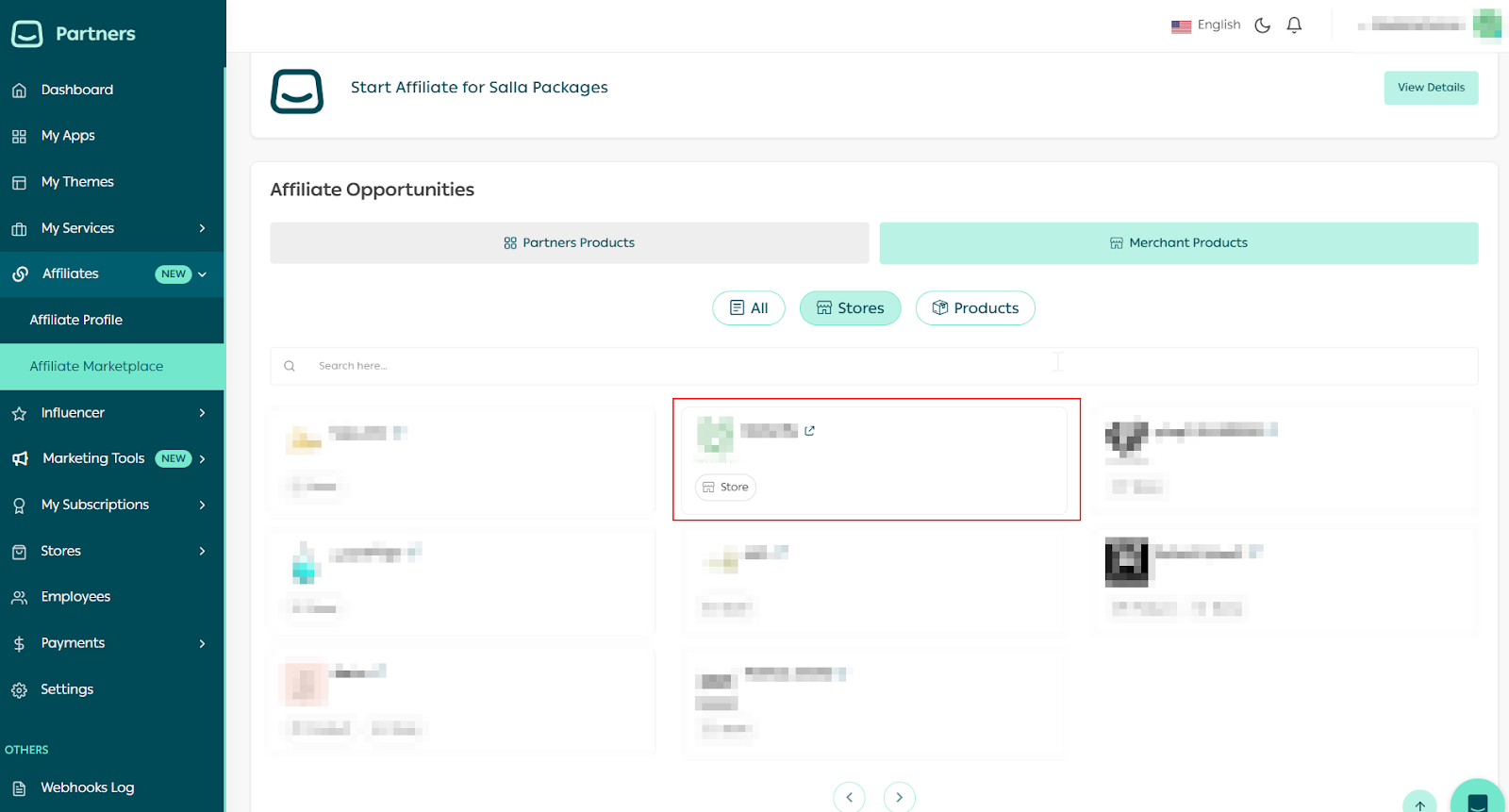Click the scroll-to-top arrow button
Viewport: 1509px width, 812px height.
click(1419, 804)
